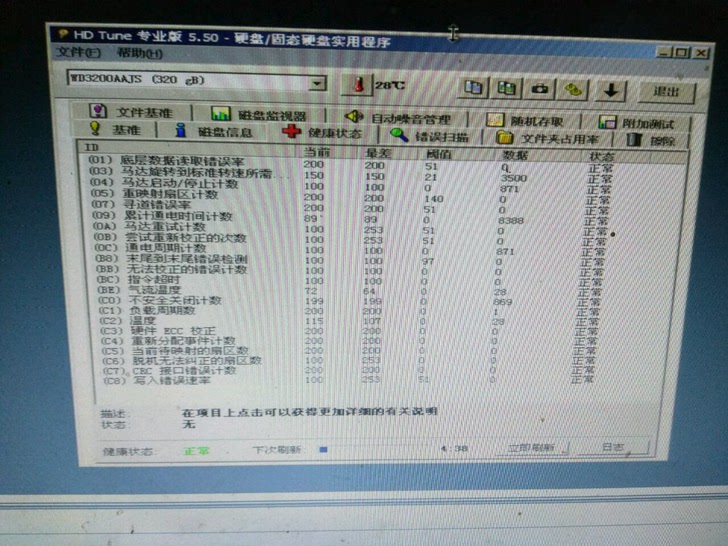Close the HD Tune window
Screen dimensions: 728x546
click(x=700, y=53)
